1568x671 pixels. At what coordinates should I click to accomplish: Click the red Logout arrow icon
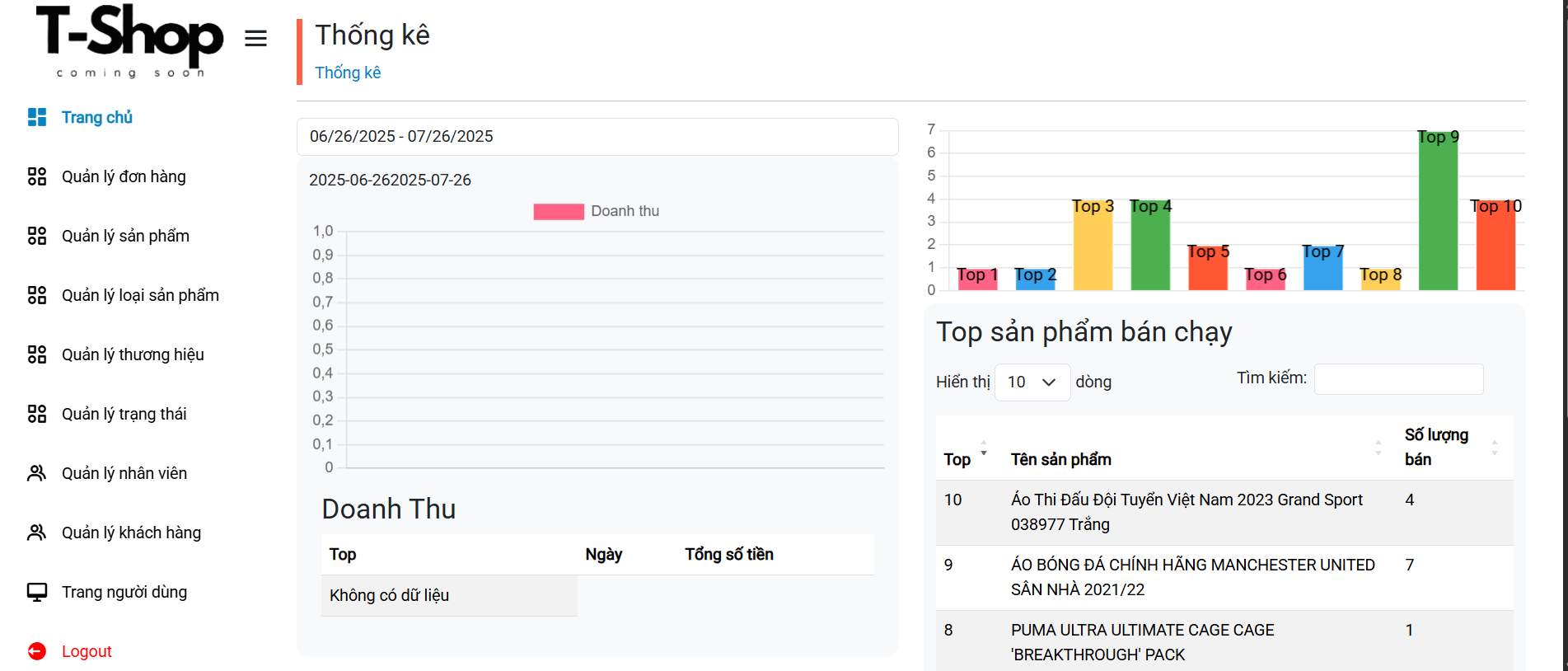(x=37, y=651)
